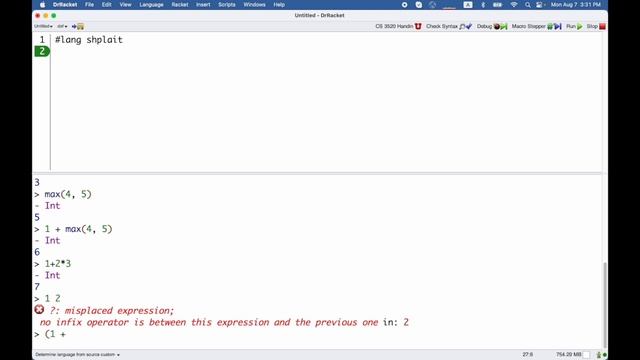Click the interactions pane vertical scrollbar
The width and height of the screenshot is (640, 360).
click(x=604, y=304)
